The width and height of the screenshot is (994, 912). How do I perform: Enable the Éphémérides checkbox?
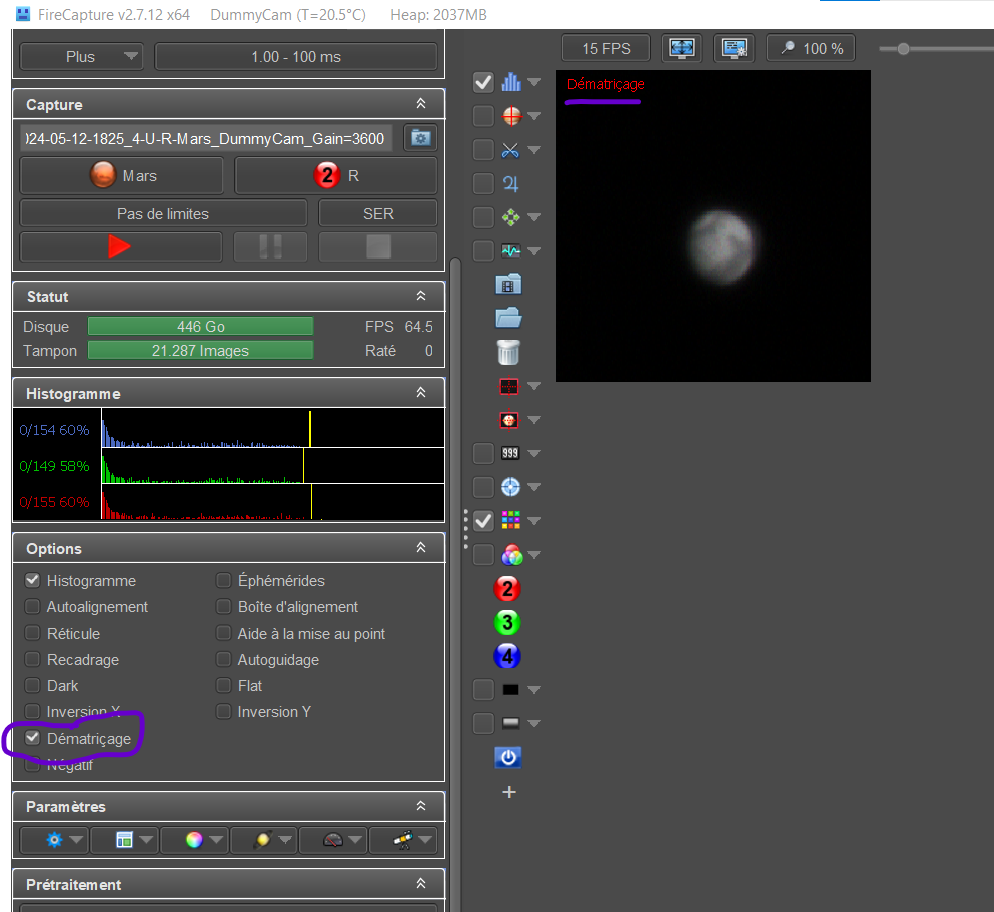(223, 580)
